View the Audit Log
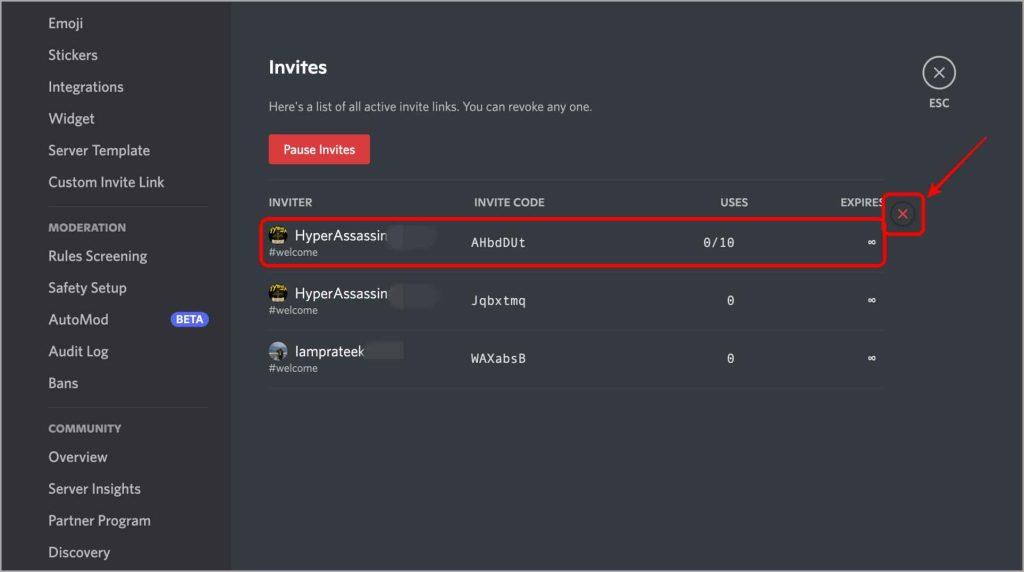 click(x=78, y=351)
